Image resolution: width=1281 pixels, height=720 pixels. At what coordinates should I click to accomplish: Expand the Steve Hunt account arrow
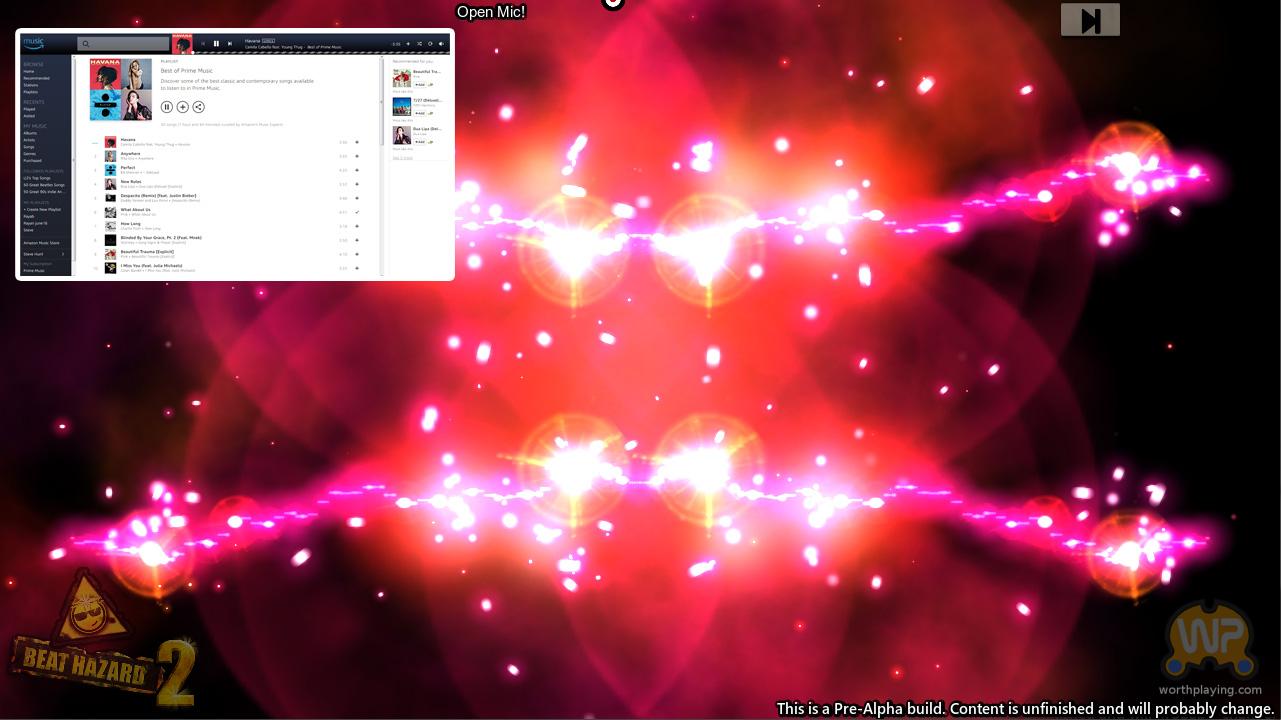pyautogui.click(x=63, y=254)
